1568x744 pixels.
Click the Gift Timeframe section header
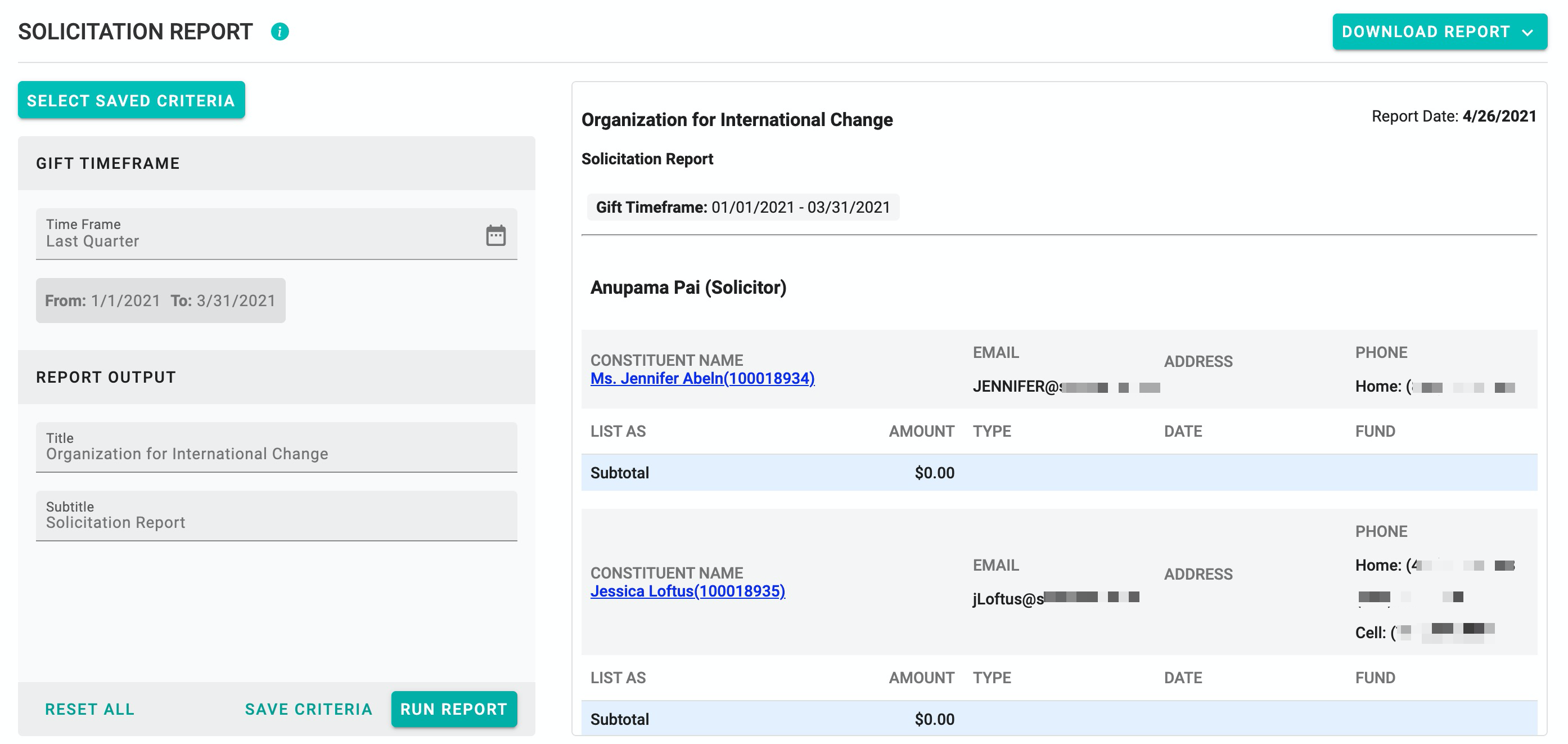click(x=108, y=163)
